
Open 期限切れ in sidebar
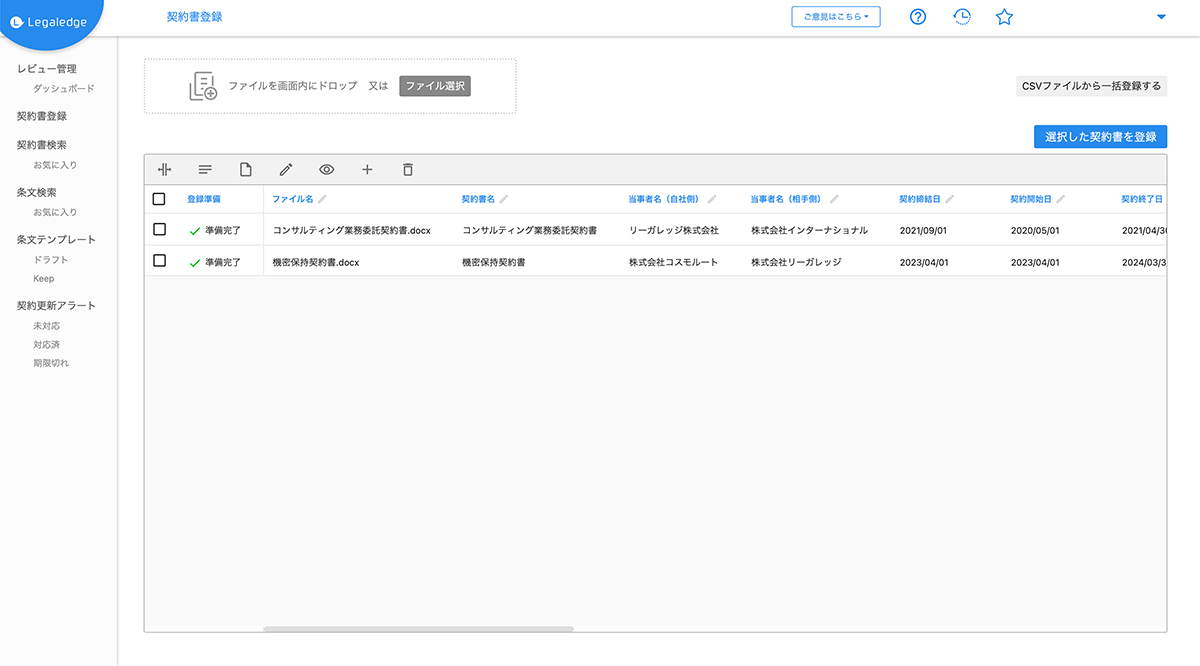tap(51, 363)
